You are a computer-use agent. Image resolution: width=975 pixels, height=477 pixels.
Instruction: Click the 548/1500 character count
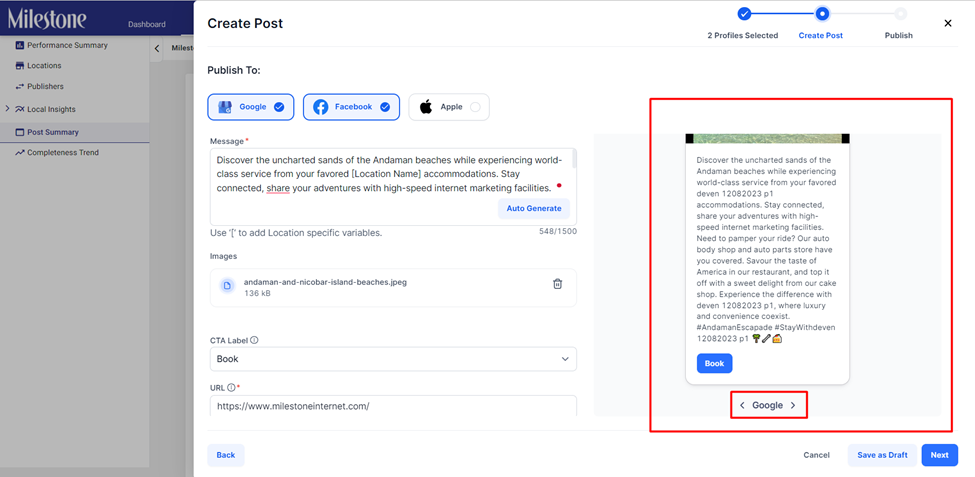pos(558,231)
